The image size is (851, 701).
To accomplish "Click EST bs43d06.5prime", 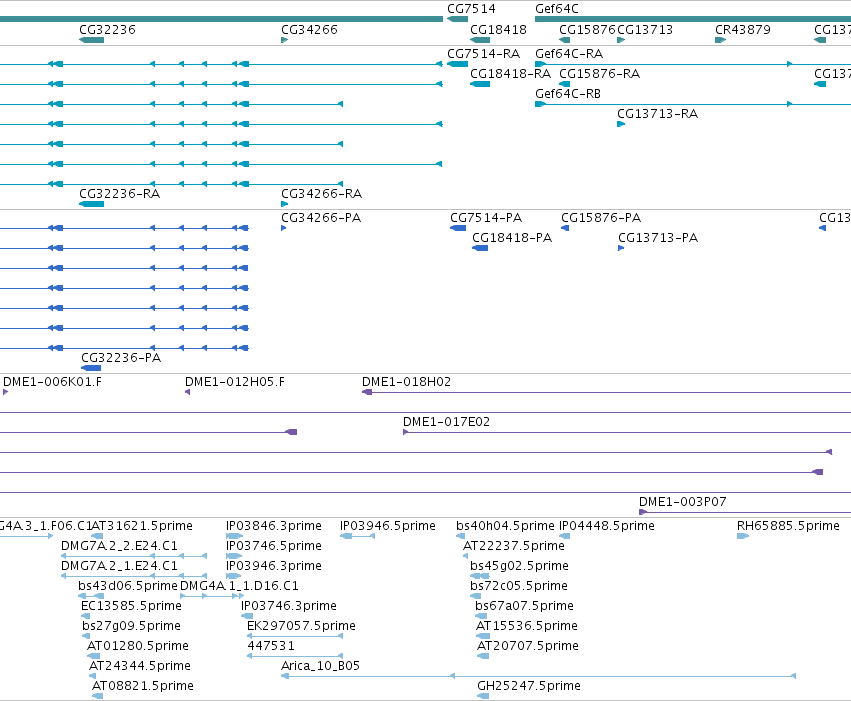I will pyautogui.click(x=128, y=586).
